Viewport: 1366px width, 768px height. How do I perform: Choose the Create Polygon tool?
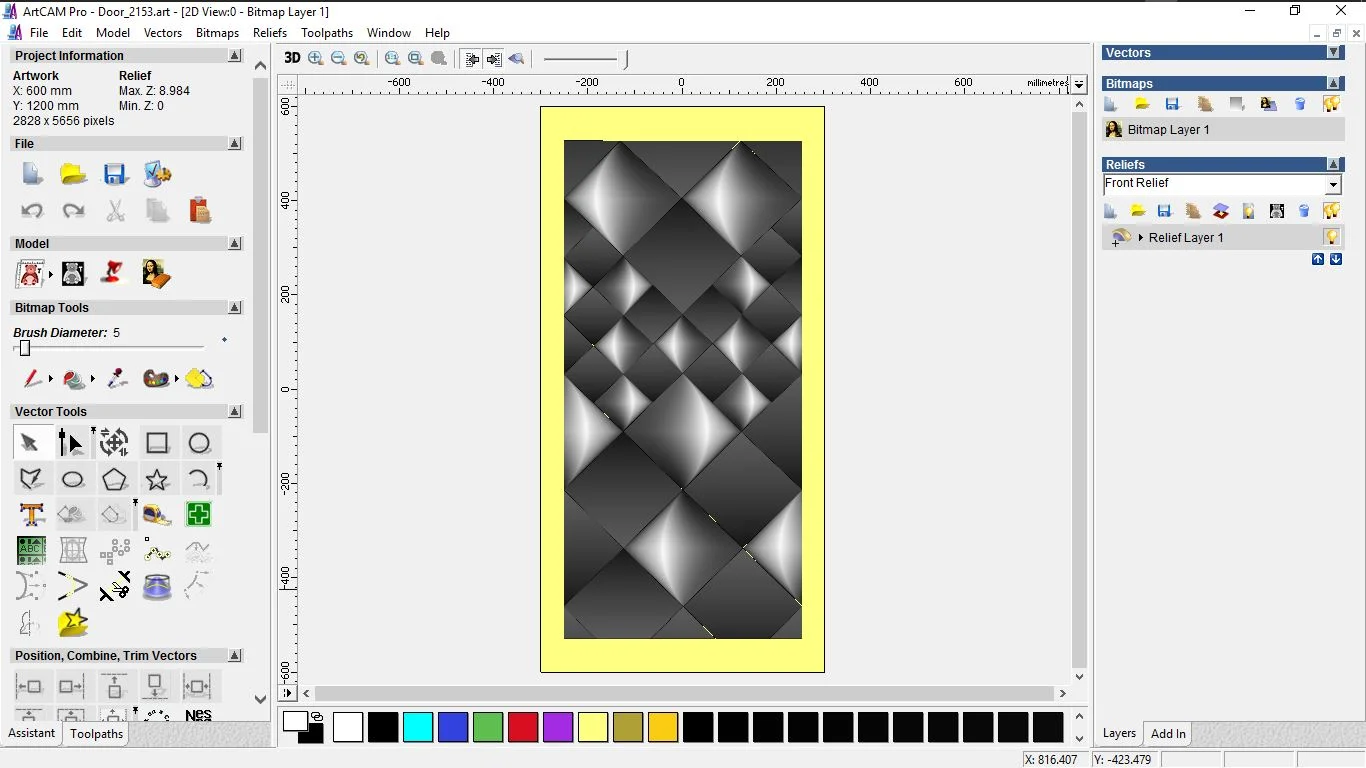[x=115, y=480]
